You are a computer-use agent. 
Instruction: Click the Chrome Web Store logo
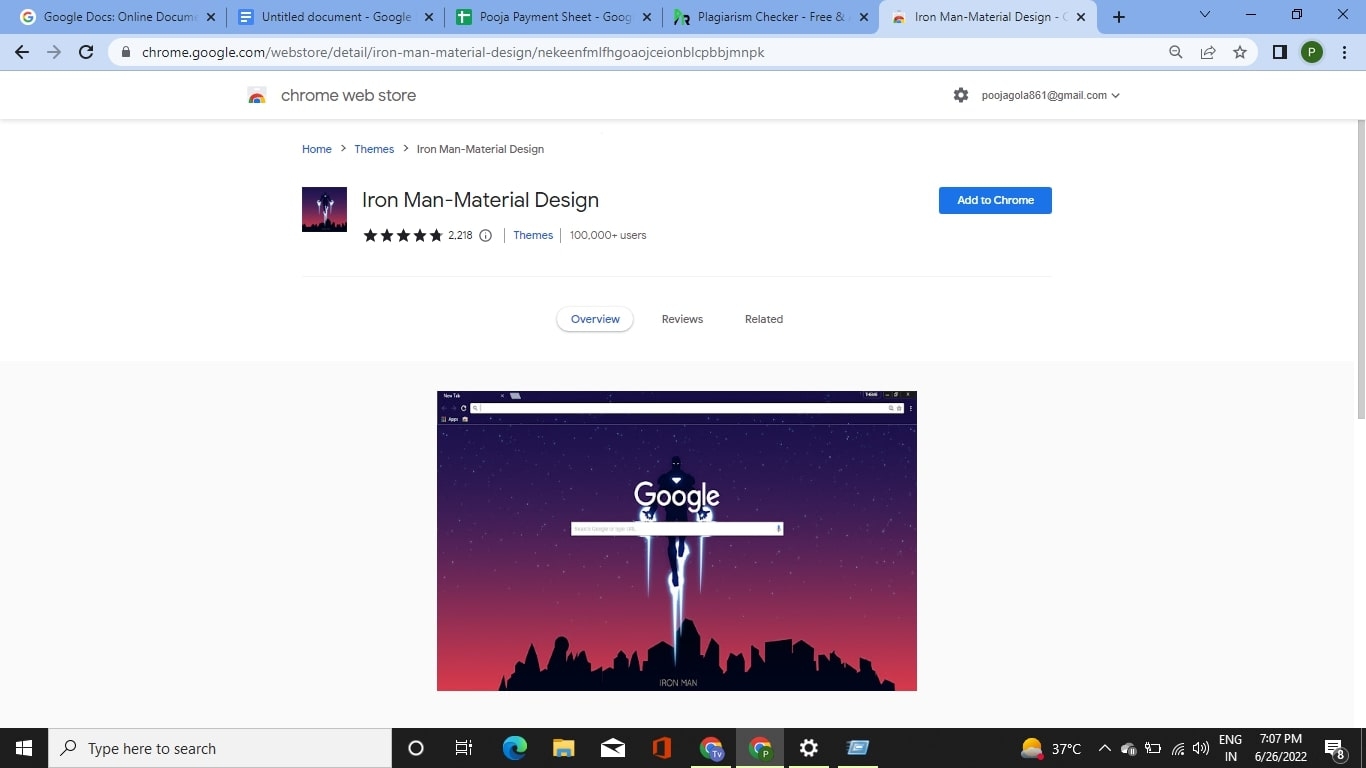[x=257, y=96]
